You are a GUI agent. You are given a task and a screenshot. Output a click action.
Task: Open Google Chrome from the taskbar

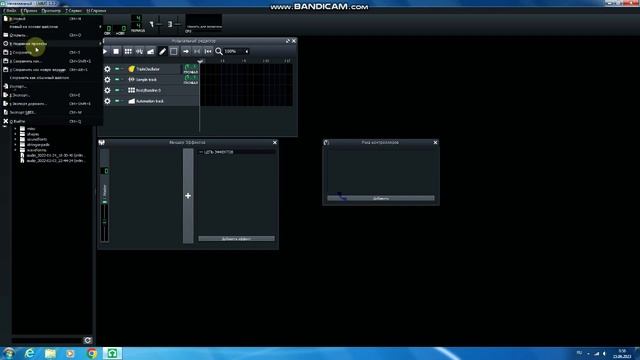click(x=92, y=353)
